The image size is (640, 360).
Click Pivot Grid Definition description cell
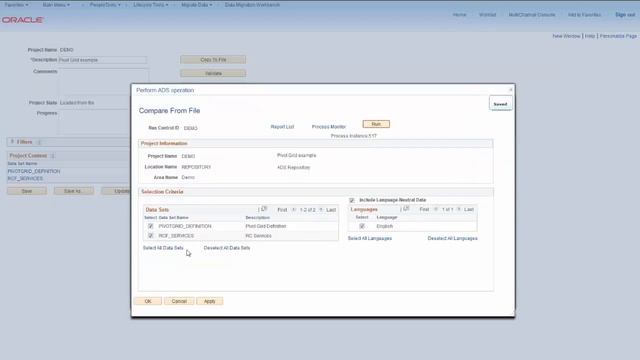coord(266,226)
